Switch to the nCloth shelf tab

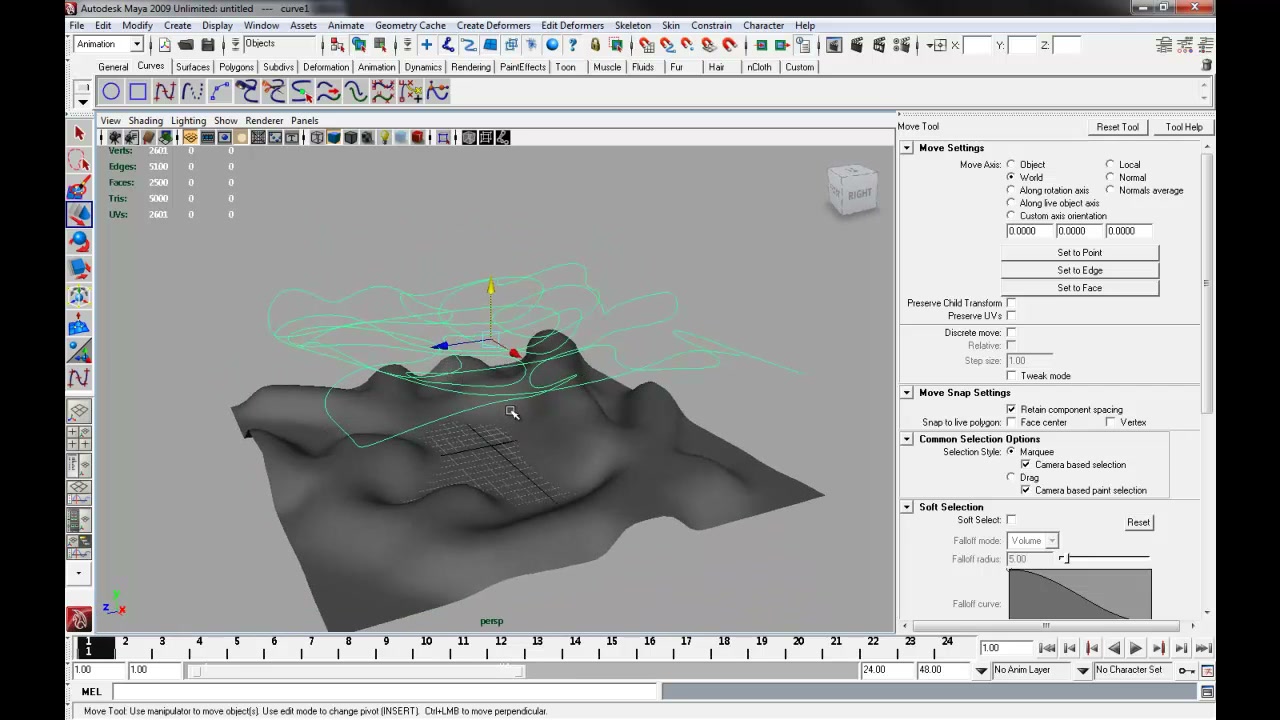[x=759, y=67]
